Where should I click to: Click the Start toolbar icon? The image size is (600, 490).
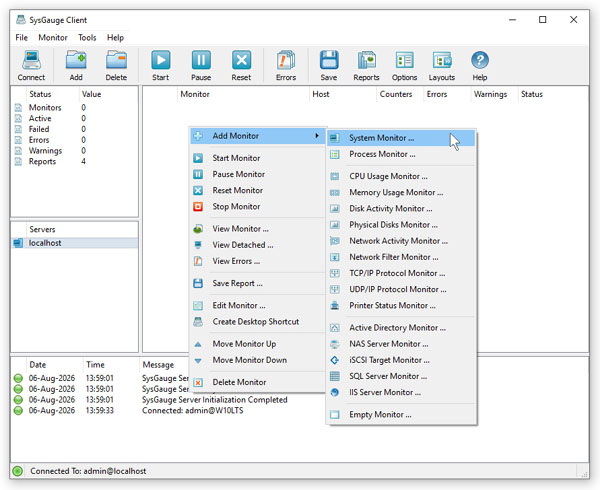click(x=161, y=65)
